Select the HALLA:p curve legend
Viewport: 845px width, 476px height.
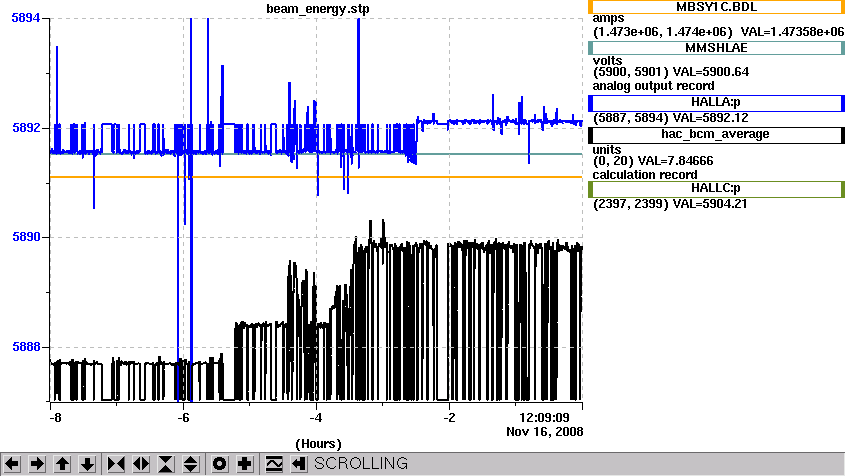pos(716,102)
